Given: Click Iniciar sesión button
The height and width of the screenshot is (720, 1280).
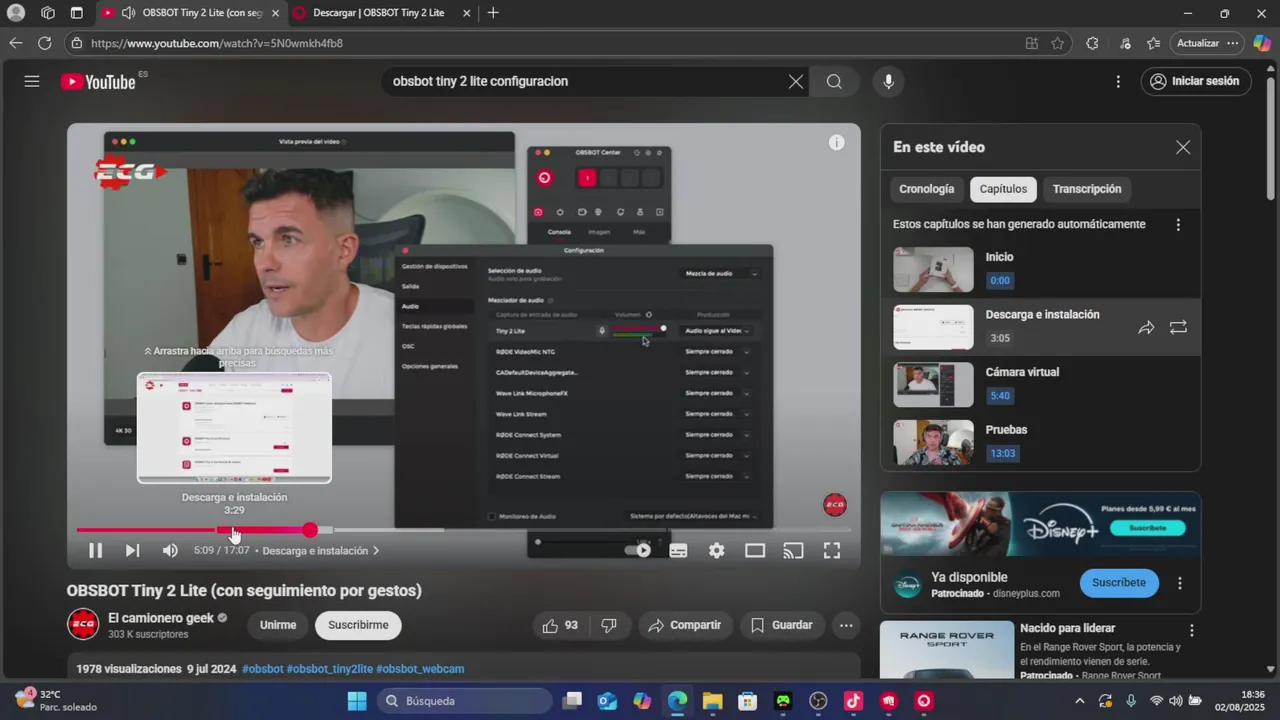Looking at the screenshot, I should [1195, 82].
